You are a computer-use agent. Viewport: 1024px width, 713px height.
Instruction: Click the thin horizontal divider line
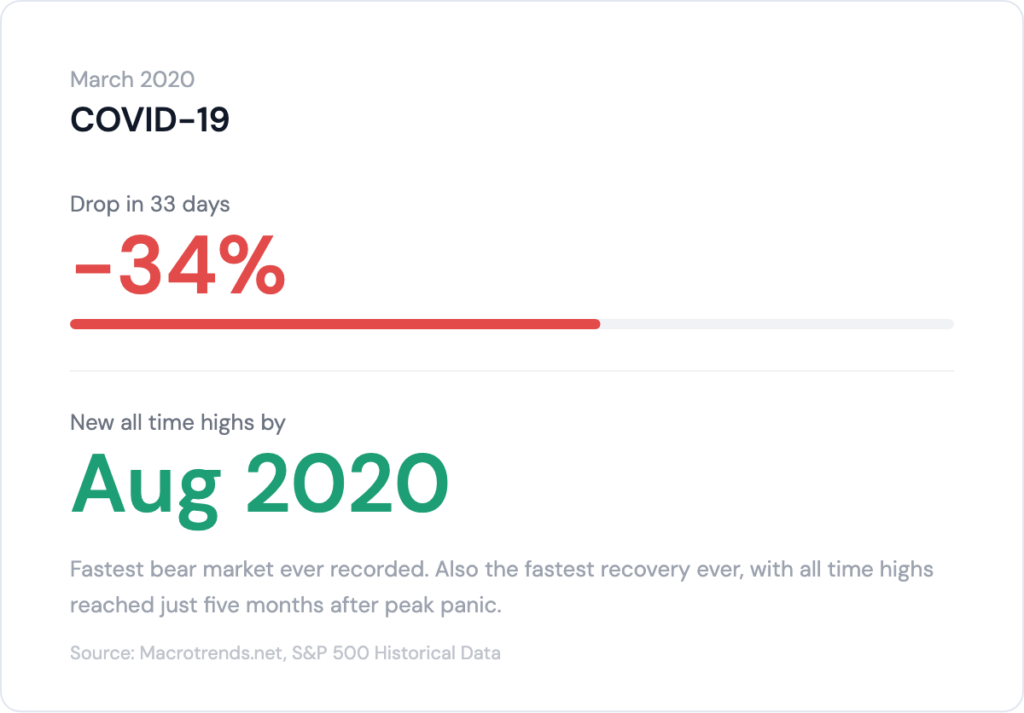[x=512, y=371]
